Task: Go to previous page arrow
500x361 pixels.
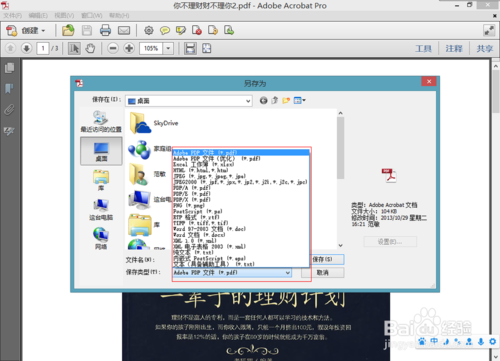Action: coord(10,49)
